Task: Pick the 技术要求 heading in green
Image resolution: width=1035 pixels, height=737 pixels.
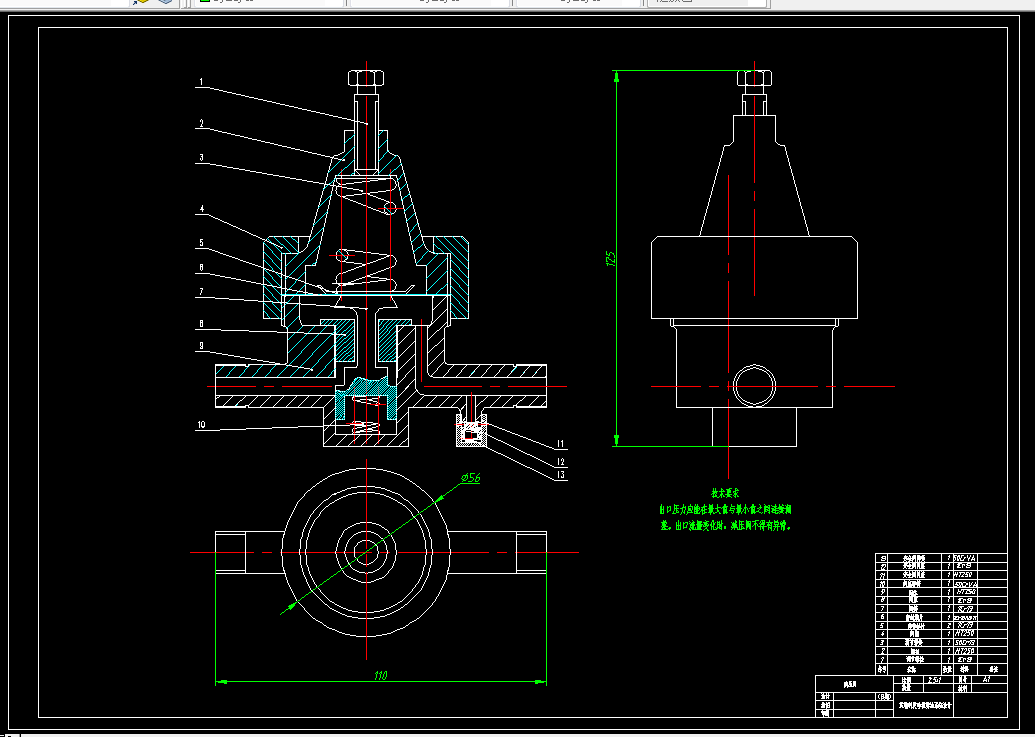Action: (725, 493)
